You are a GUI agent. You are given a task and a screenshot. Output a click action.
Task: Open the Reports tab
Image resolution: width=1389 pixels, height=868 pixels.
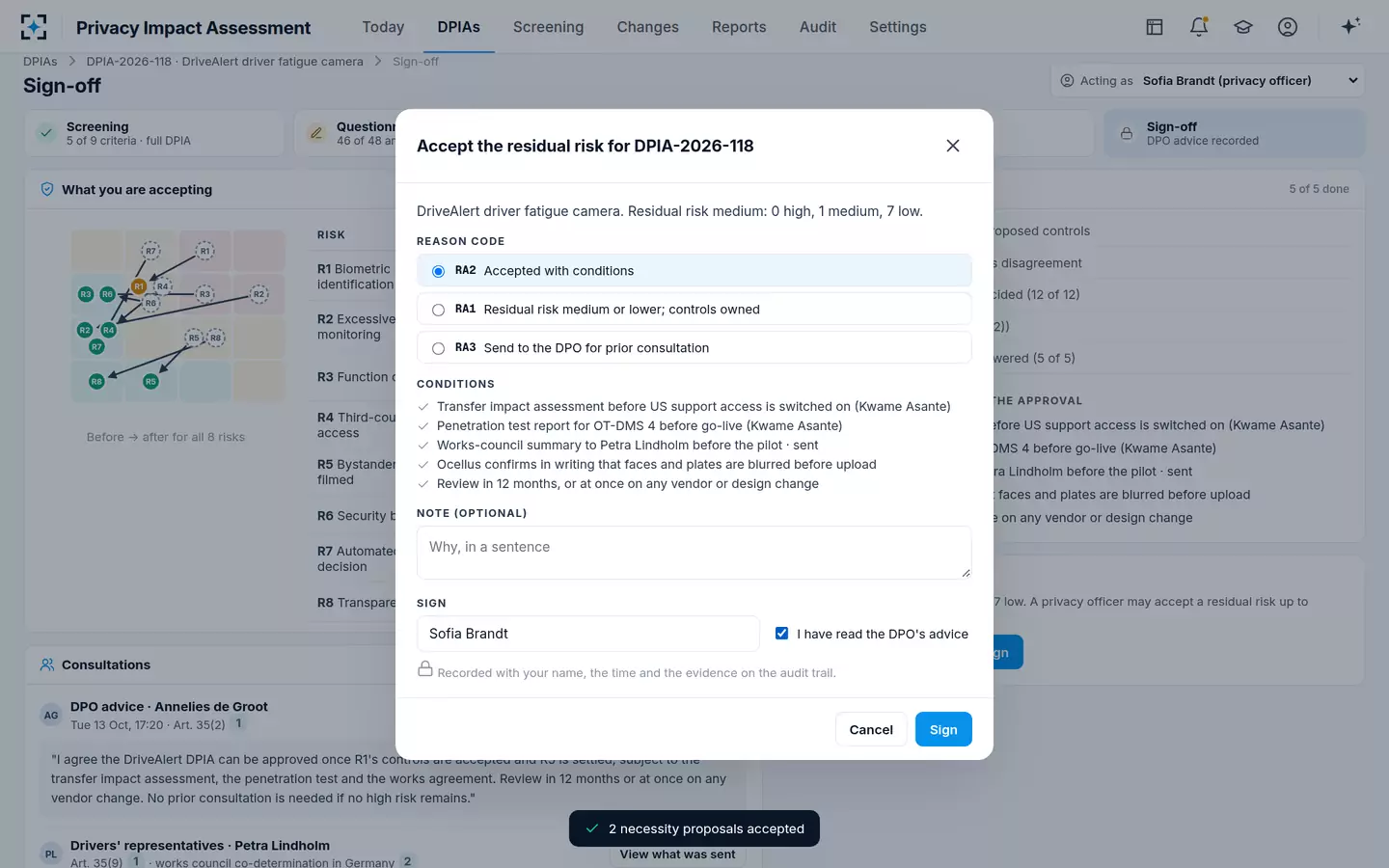click(x=739, y=27)
